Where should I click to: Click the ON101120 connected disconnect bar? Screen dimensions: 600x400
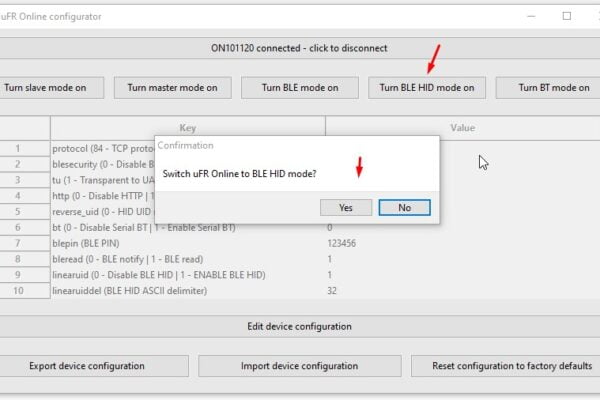tap(299, 48)
